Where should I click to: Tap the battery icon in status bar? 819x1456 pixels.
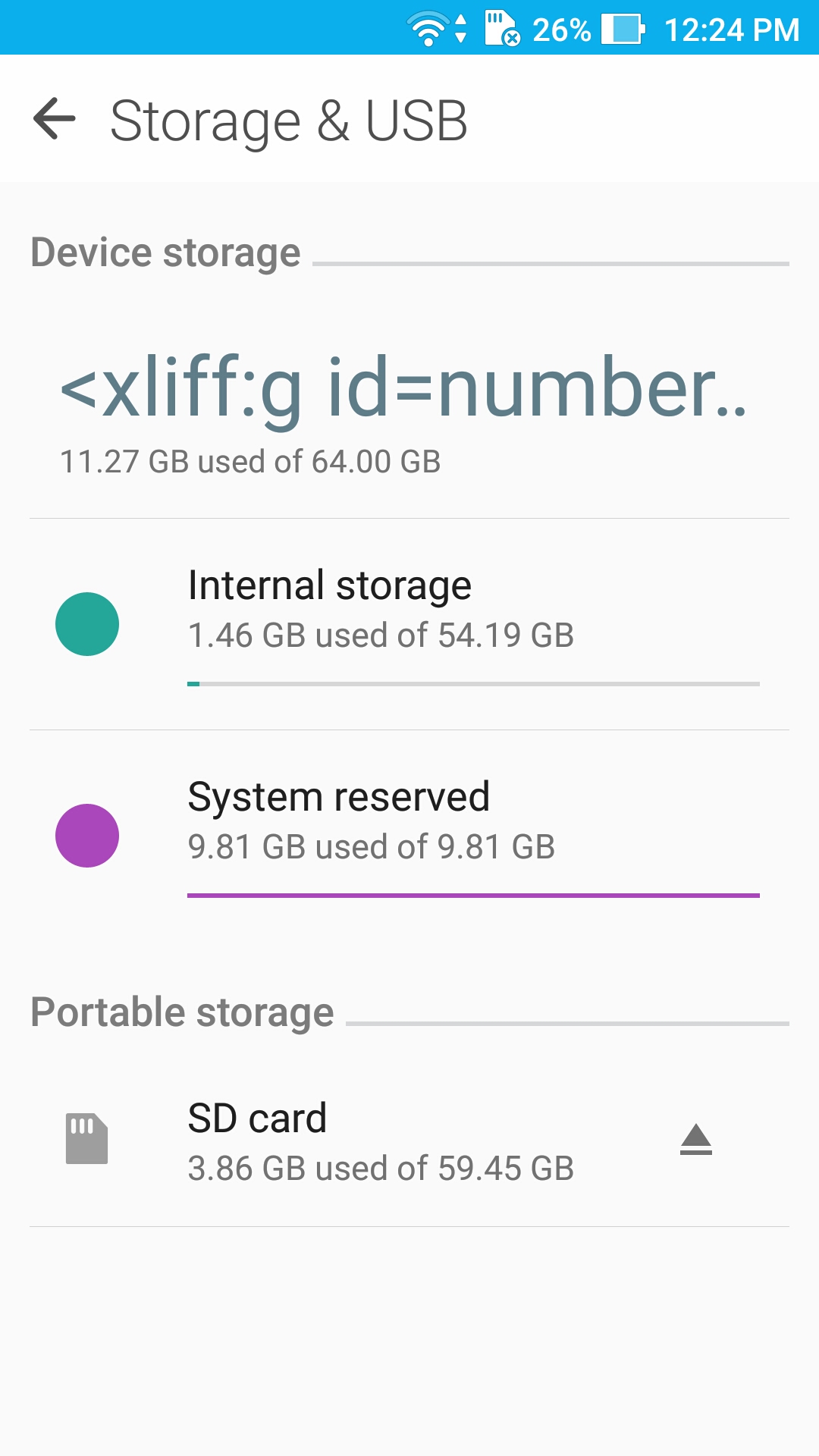coord(623,30)
